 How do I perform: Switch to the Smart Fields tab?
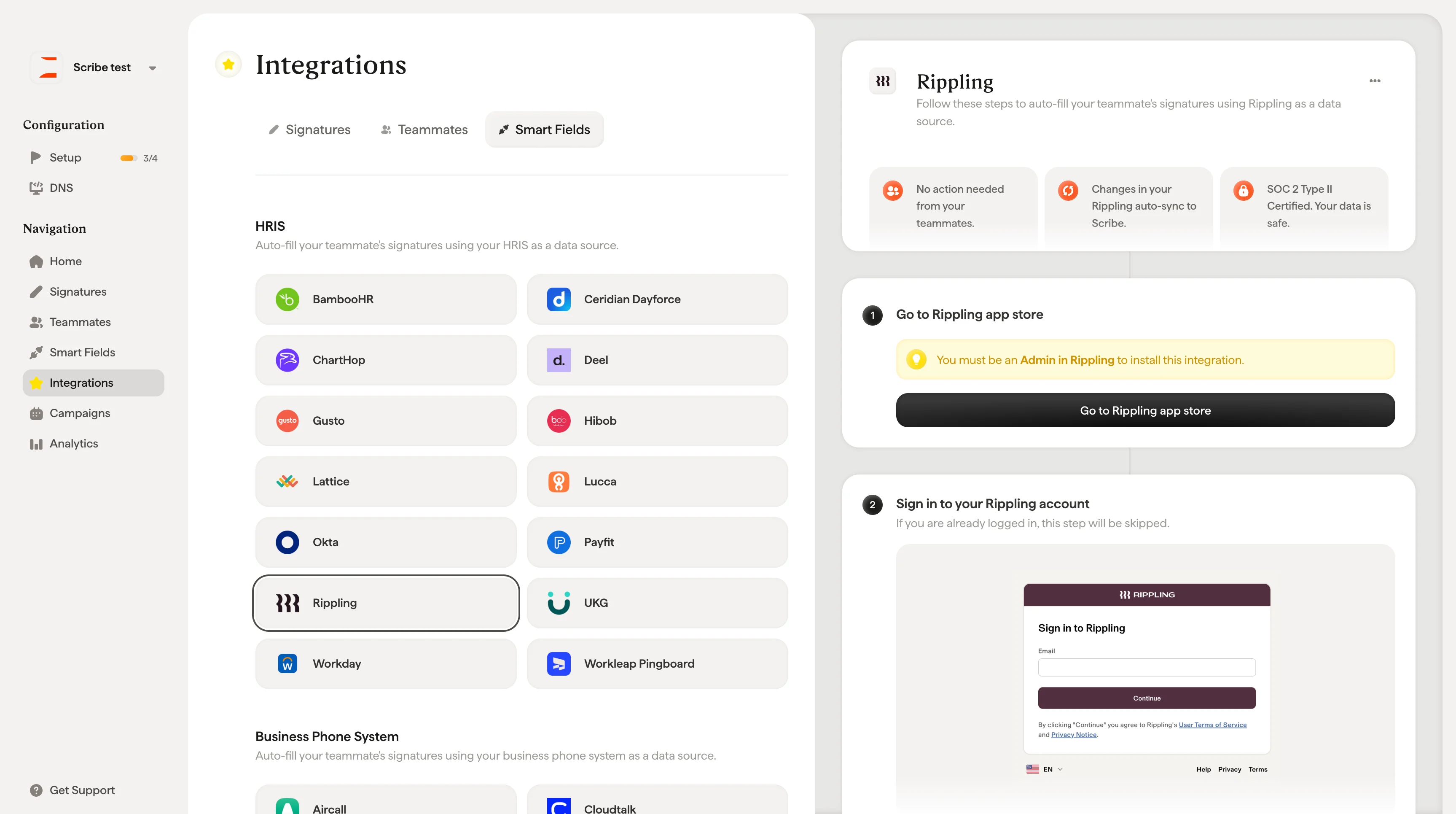pos(544,129)
